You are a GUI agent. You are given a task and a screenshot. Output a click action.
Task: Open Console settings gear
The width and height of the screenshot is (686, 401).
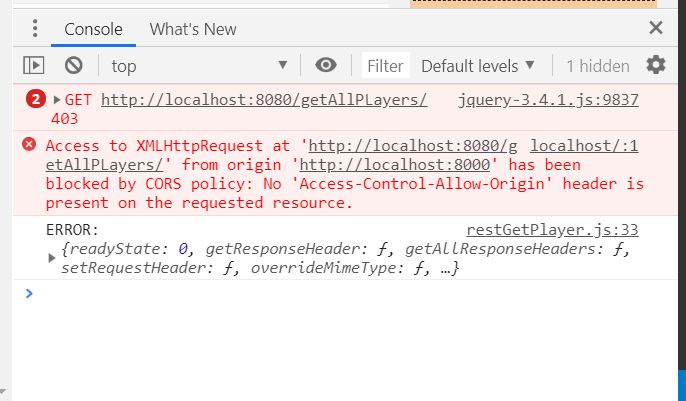coord(655,66)
